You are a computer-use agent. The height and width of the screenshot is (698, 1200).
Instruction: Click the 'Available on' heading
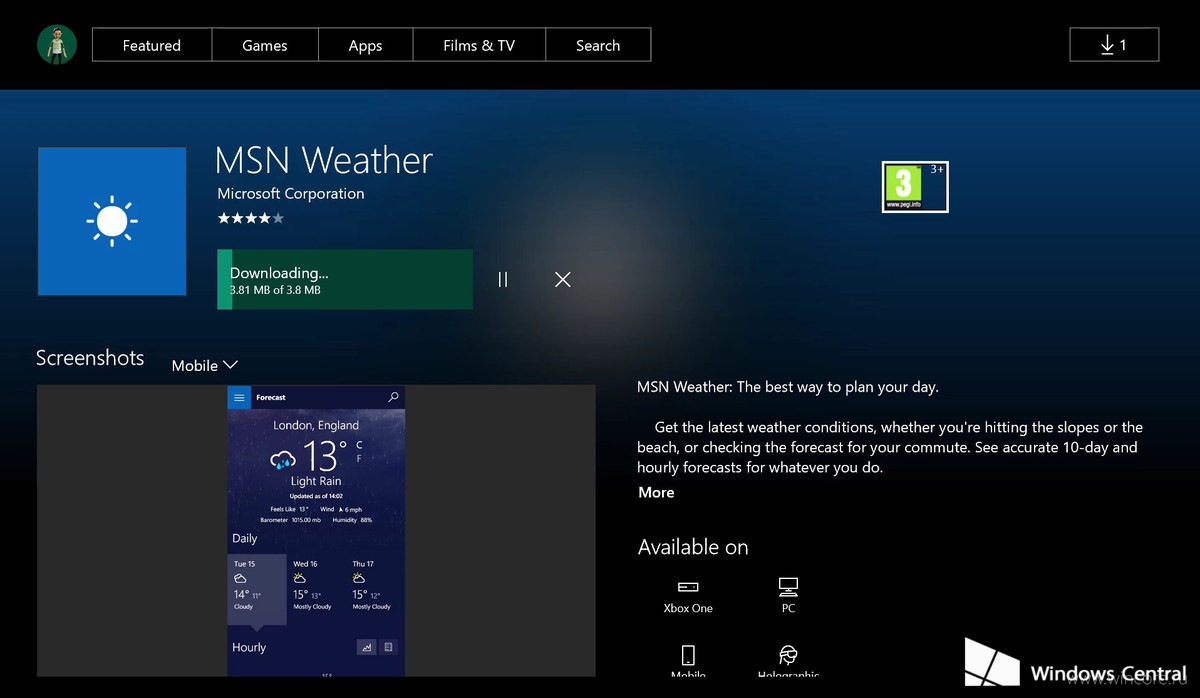(693, 547)
